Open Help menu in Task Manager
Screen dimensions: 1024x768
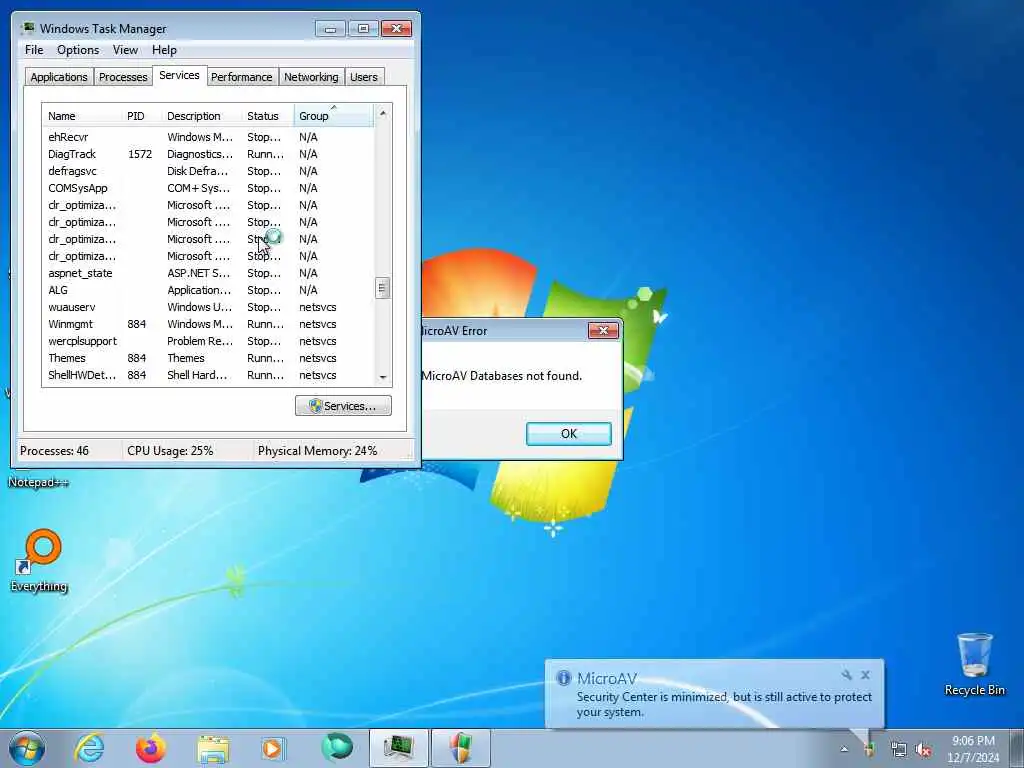pyautogui.click(x=165, y=50)
